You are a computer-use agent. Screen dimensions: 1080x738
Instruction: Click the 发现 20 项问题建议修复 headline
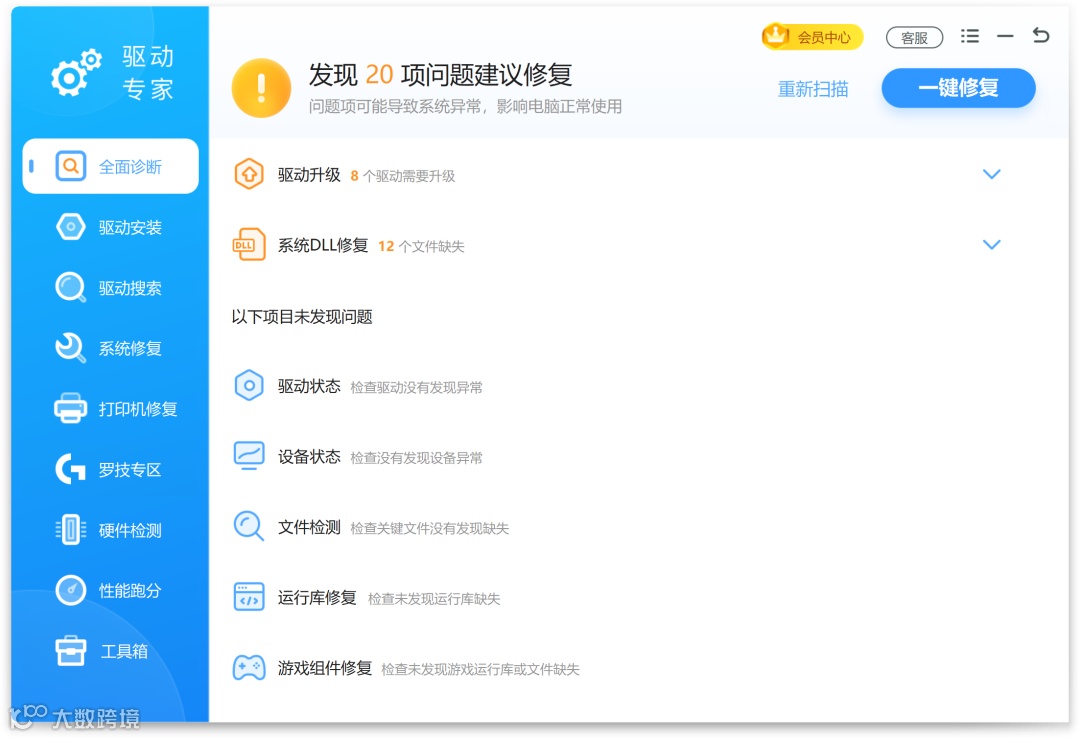441,74
